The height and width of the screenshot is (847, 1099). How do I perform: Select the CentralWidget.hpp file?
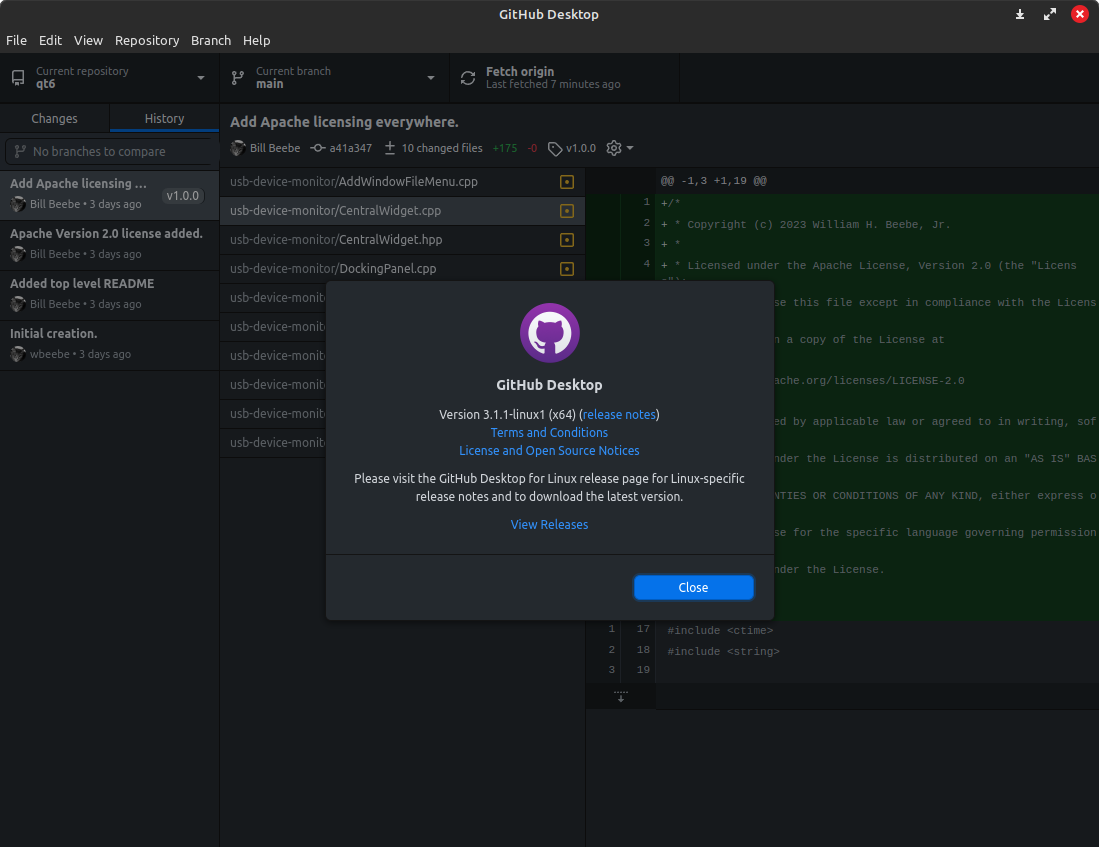pyautogui.click(x=402, y=240)
